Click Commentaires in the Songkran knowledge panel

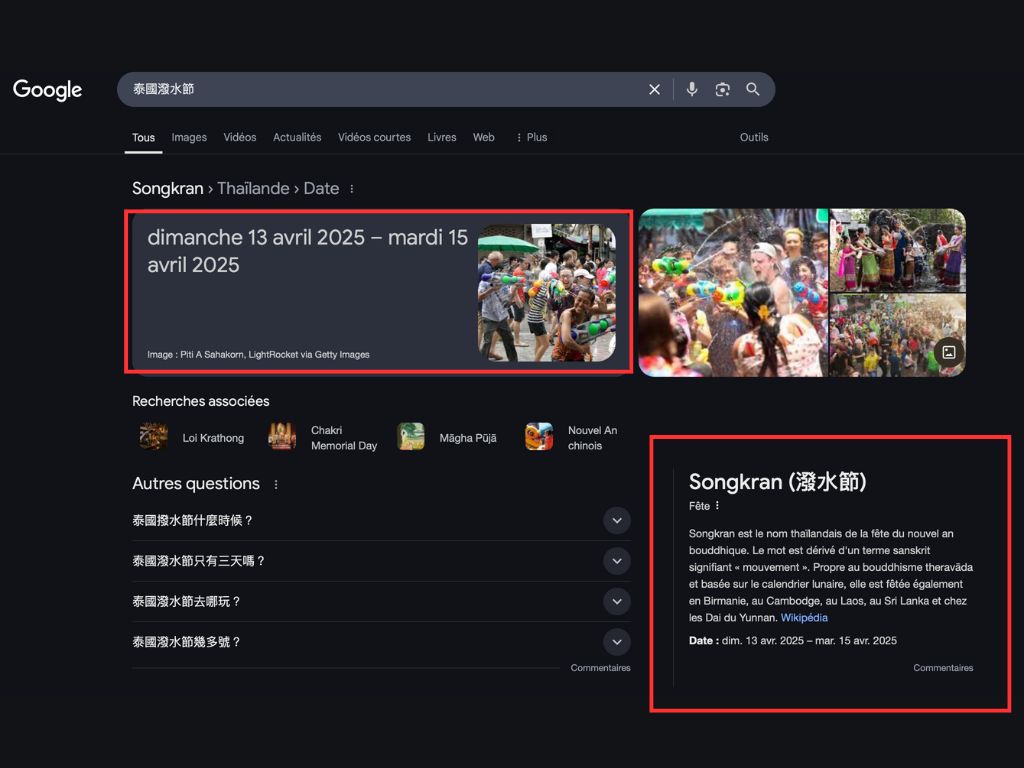943,668
